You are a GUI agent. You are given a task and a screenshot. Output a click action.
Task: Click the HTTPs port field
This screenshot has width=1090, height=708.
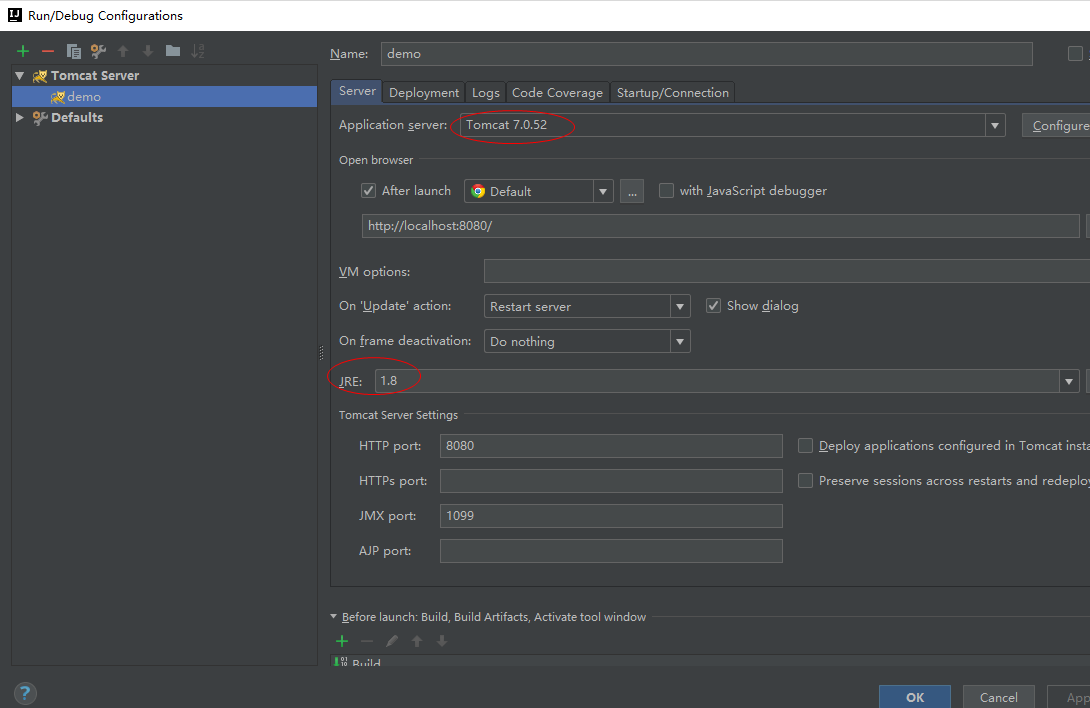coord(611,481)
